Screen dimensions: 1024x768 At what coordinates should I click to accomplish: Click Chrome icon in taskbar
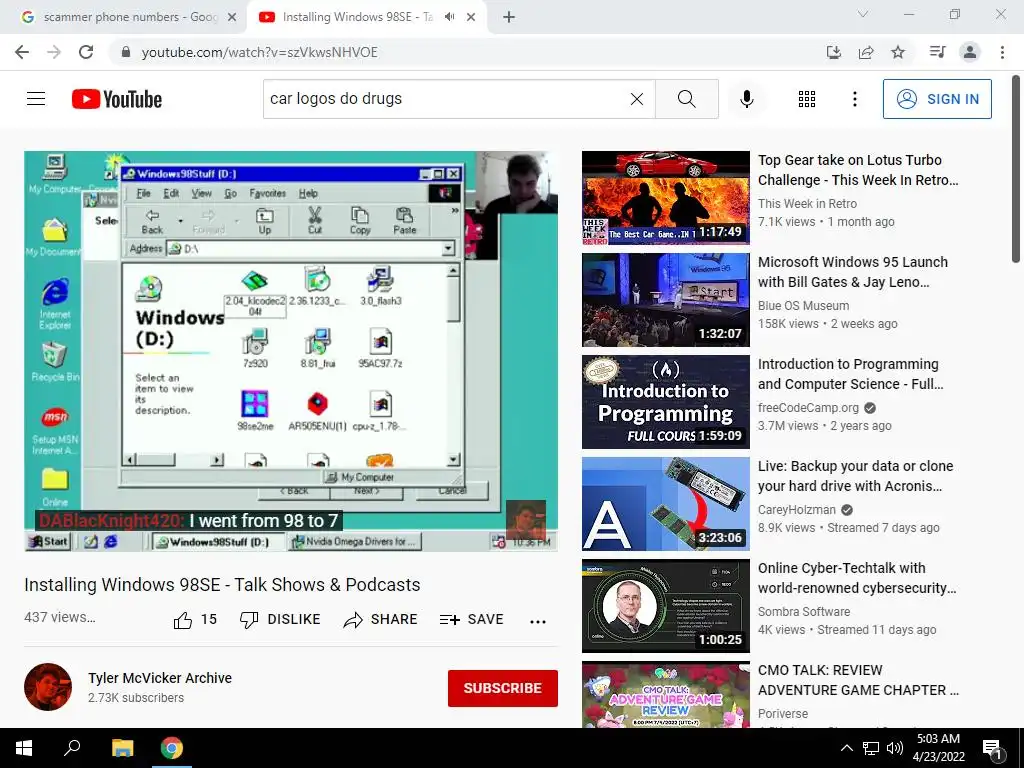(x=172, y=748)
